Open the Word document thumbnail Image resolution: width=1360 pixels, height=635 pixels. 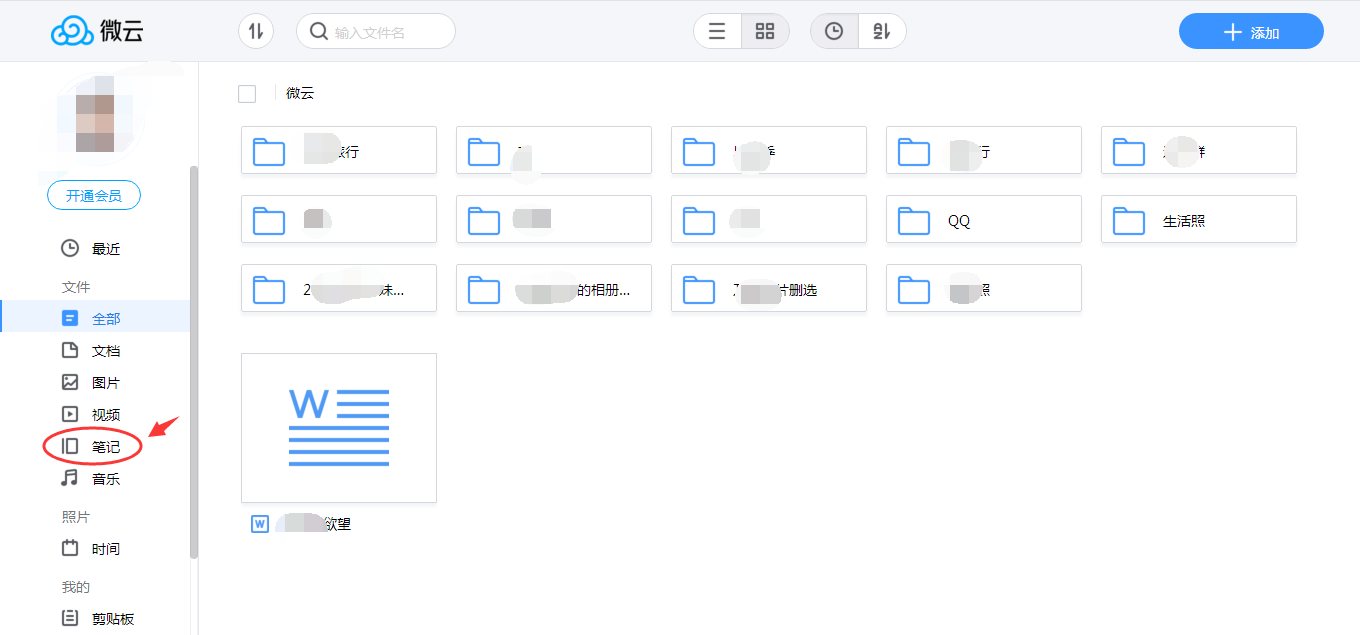[339, 428]
